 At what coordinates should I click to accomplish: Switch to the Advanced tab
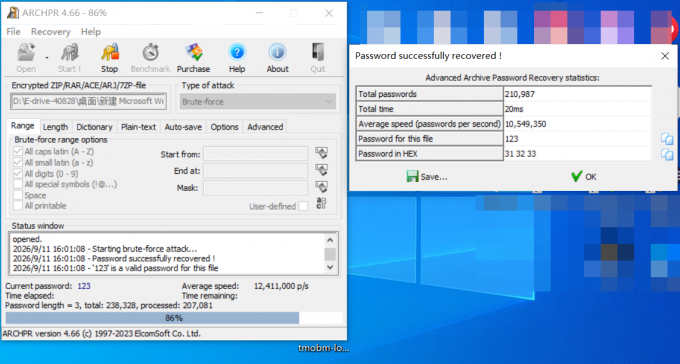click(265, 127)
